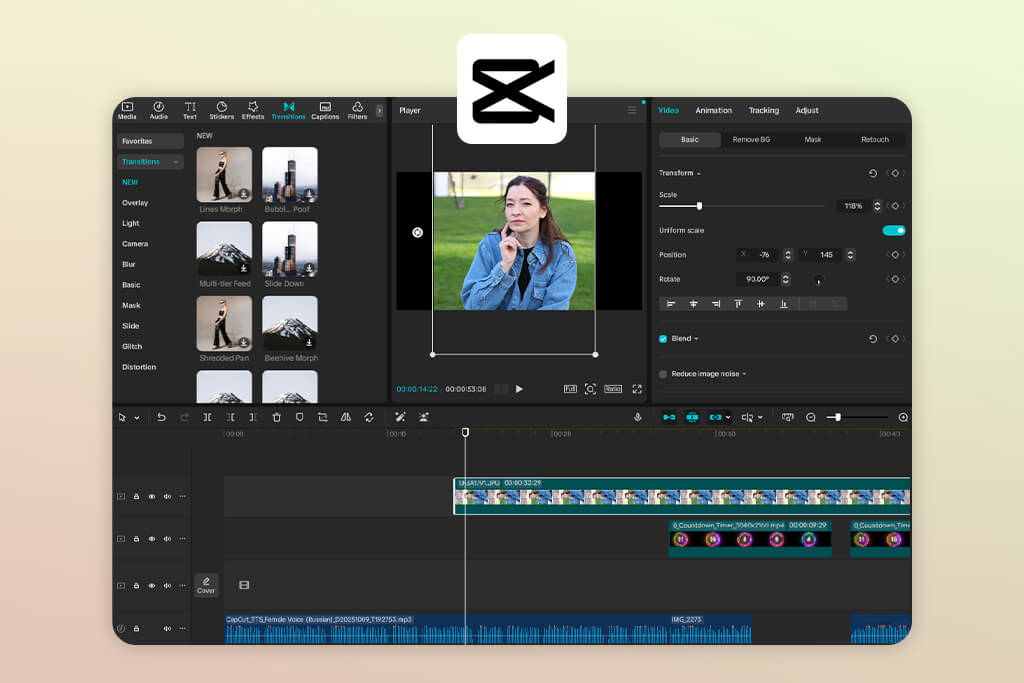
Task: Adjust the Scale slider handle
Action: click(699, 206)
